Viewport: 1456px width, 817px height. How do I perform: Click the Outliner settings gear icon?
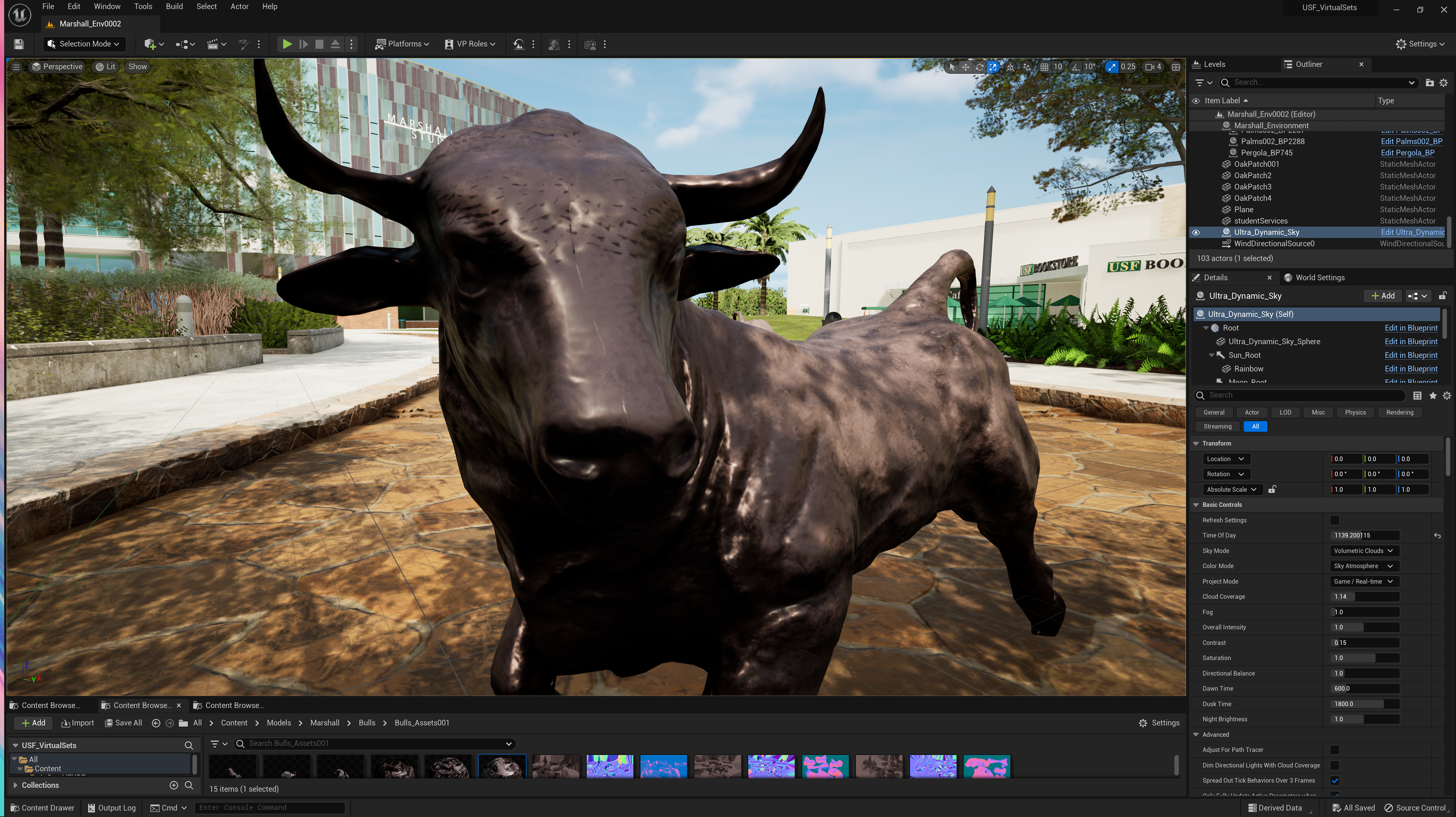(1443, 83)
